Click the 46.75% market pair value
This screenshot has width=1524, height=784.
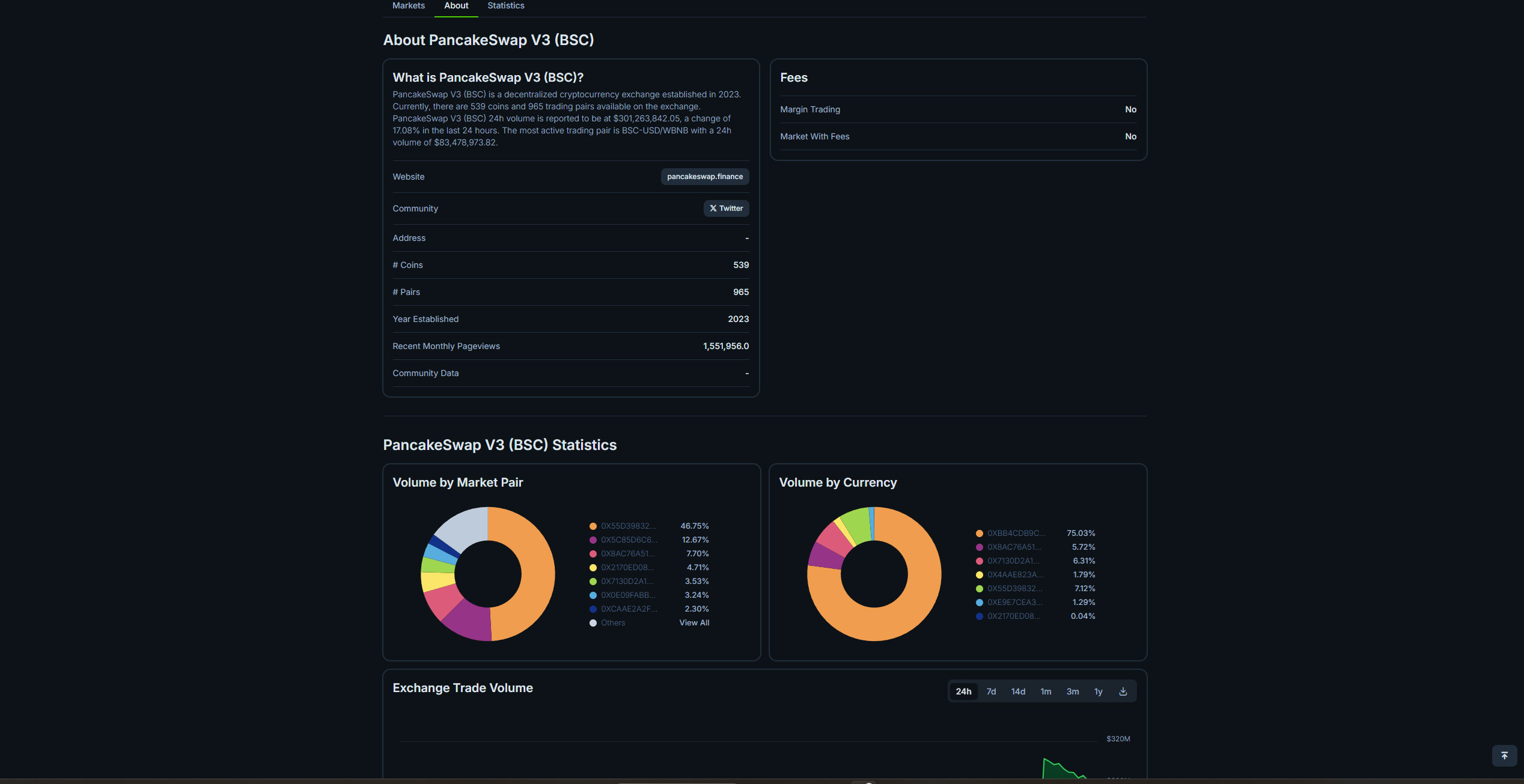tap(694, 526)
